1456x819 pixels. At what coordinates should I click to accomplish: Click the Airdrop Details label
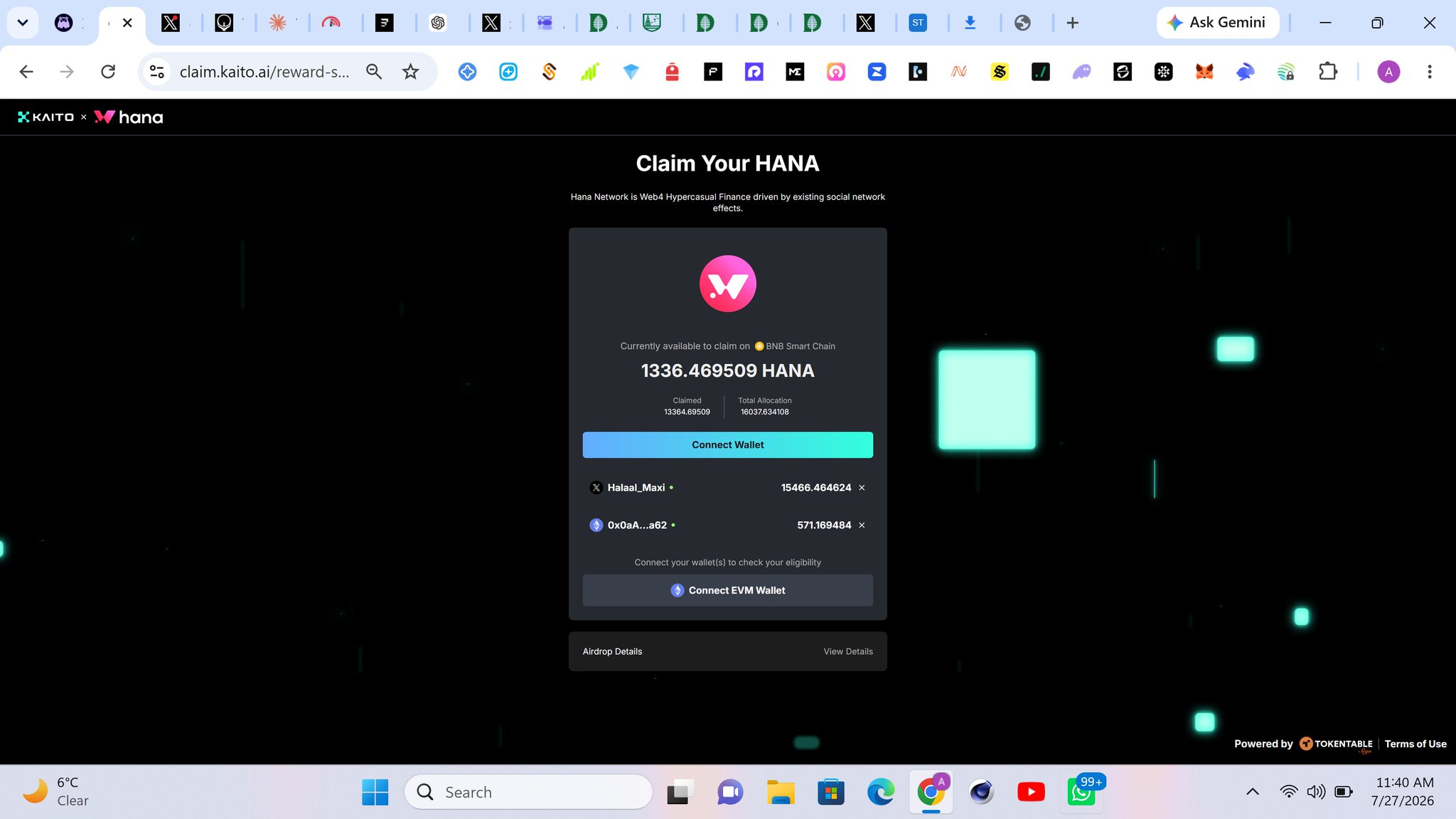click(612, 651)
